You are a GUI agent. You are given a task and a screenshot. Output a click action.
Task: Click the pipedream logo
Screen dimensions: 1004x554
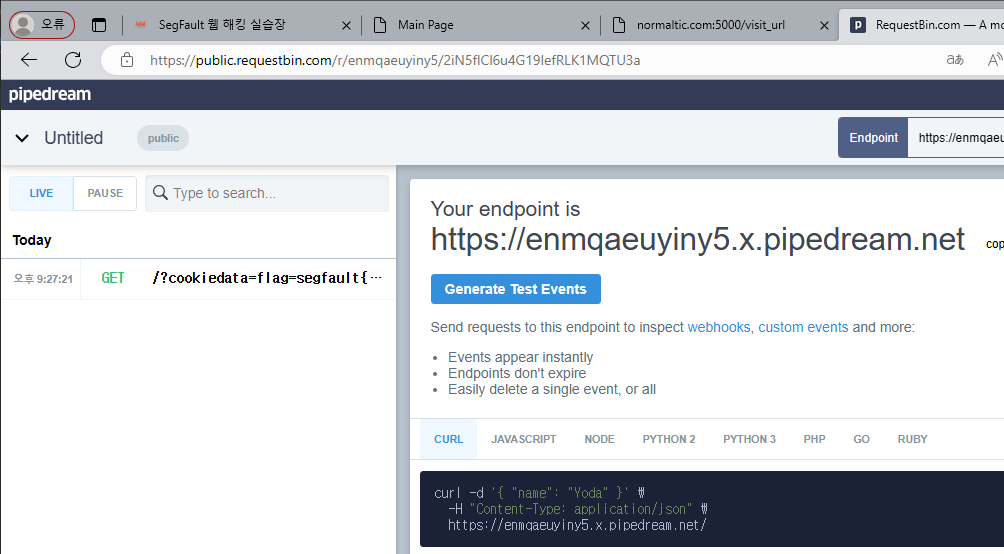(49, 94)
